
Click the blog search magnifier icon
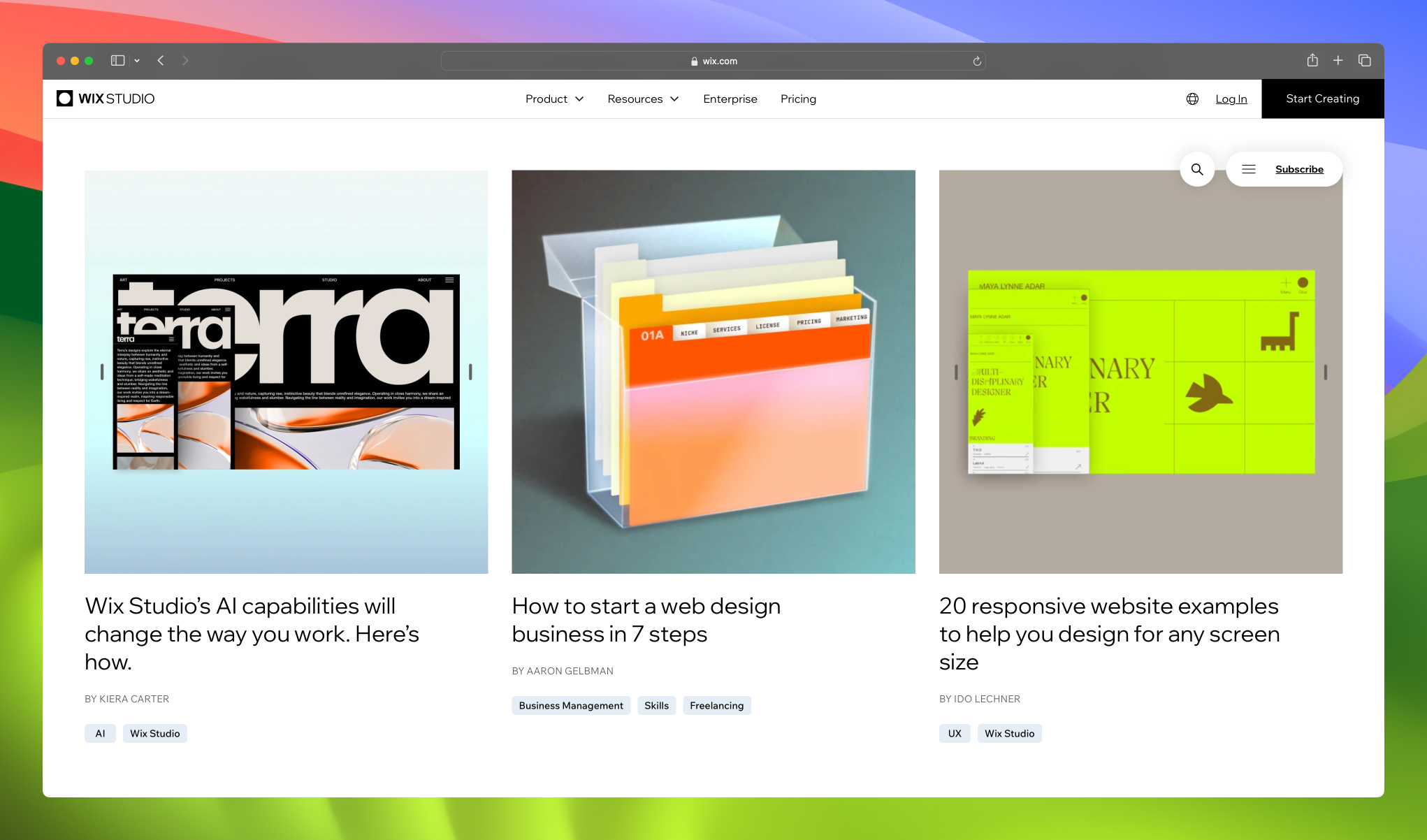click(x=1197, y=169)
